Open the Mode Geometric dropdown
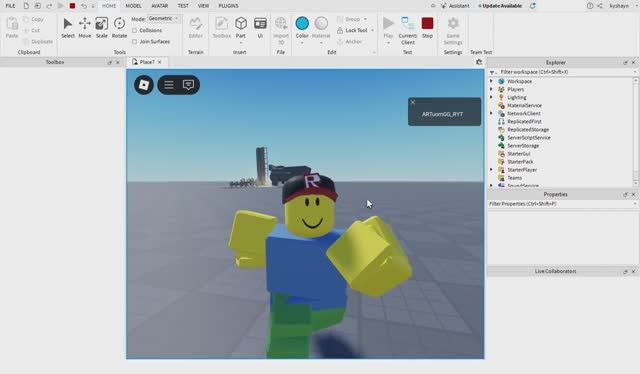Screen dimensions: 640x374 [164, 19]
